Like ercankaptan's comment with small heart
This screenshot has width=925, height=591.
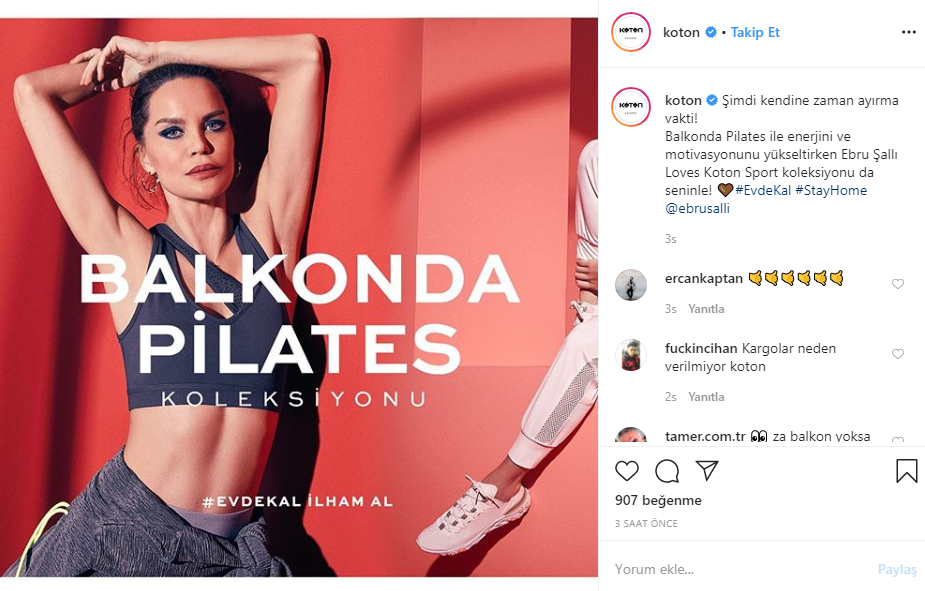tap(898, 284)
